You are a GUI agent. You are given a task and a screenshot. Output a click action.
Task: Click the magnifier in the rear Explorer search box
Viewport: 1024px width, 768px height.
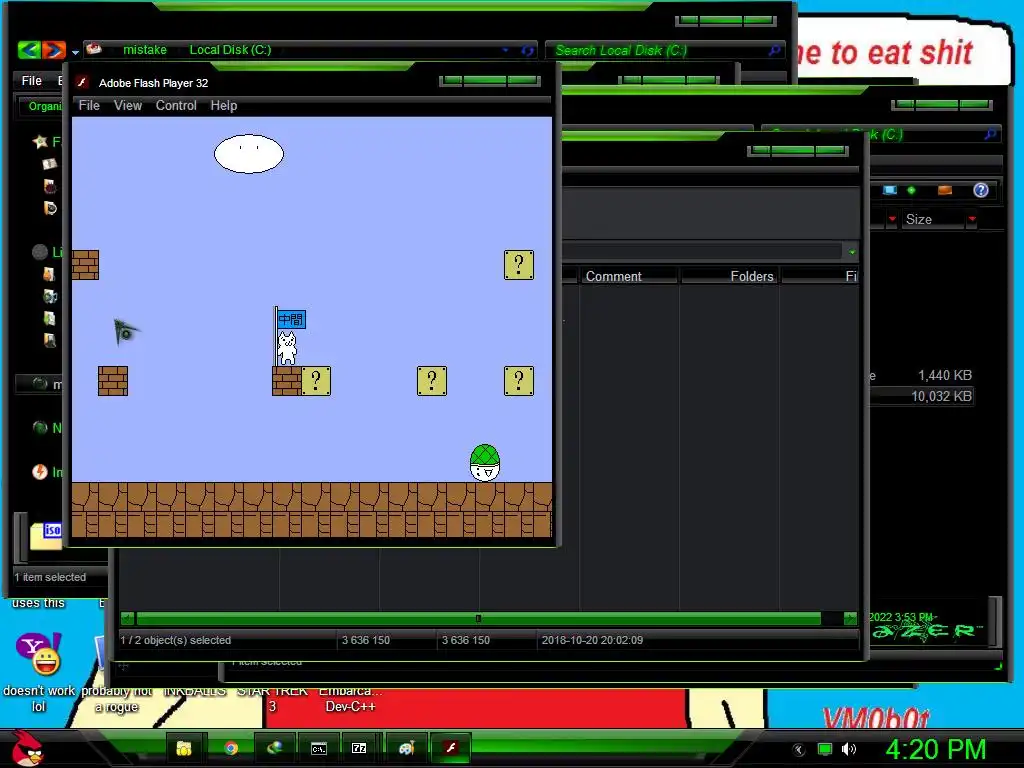click(x=990, y=134)
